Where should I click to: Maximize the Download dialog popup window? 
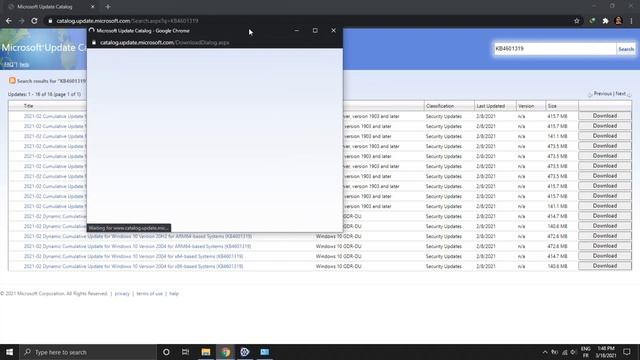coord(315,31)
